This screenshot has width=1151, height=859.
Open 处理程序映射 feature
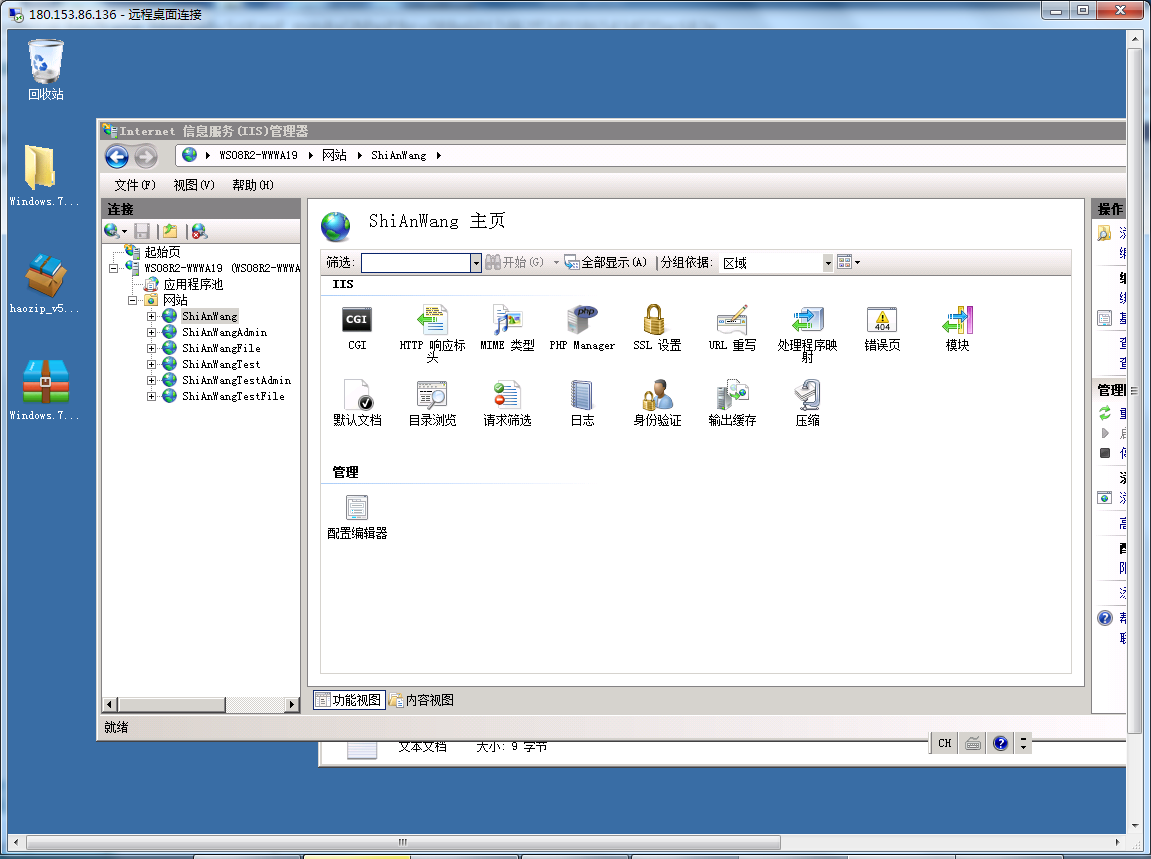tap(807, 333)
